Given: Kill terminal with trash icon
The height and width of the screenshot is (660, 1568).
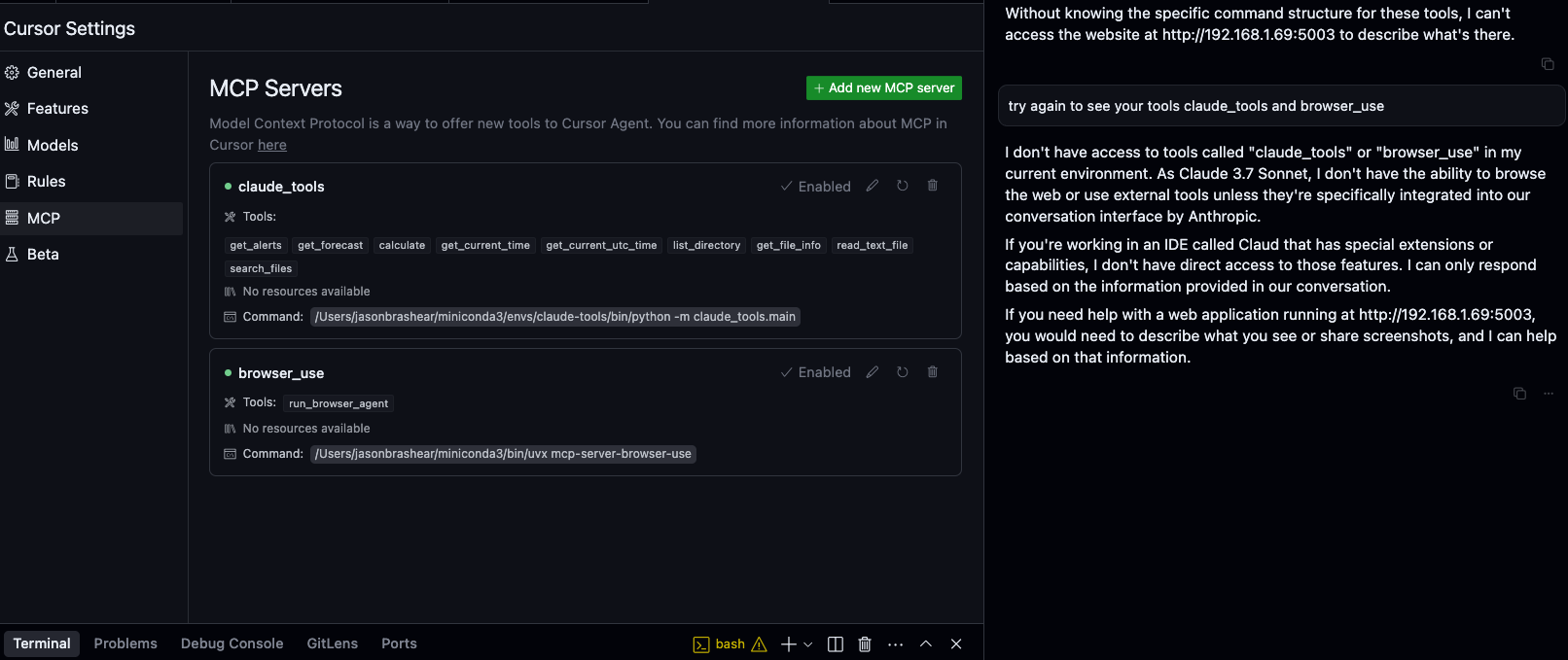Looking at the screenshot, I should [865, 644].
